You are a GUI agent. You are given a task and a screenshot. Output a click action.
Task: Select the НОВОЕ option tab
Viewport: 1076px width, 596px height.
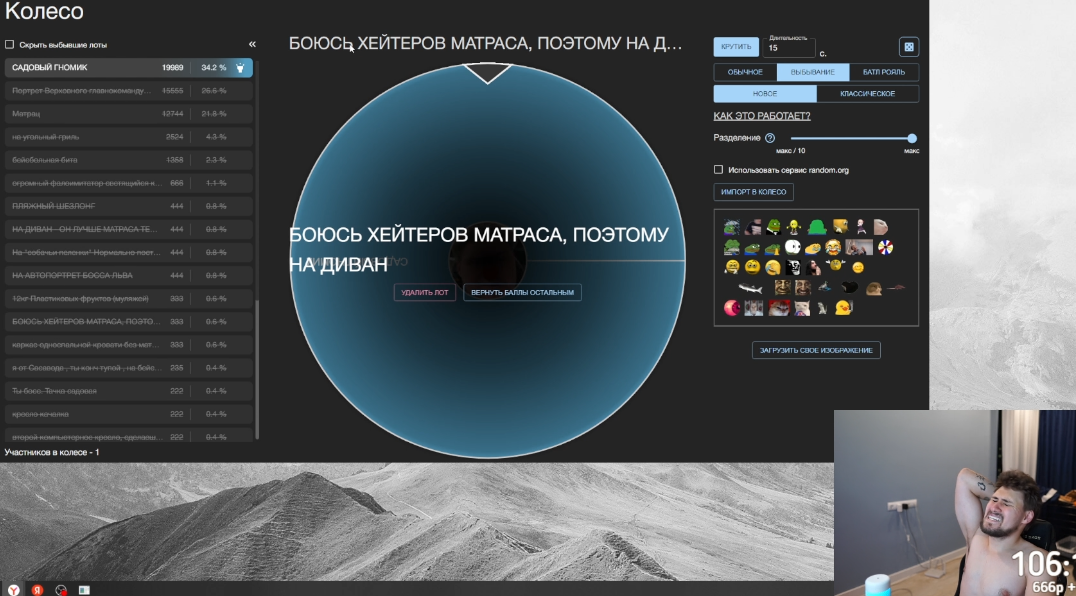(765, 93)
